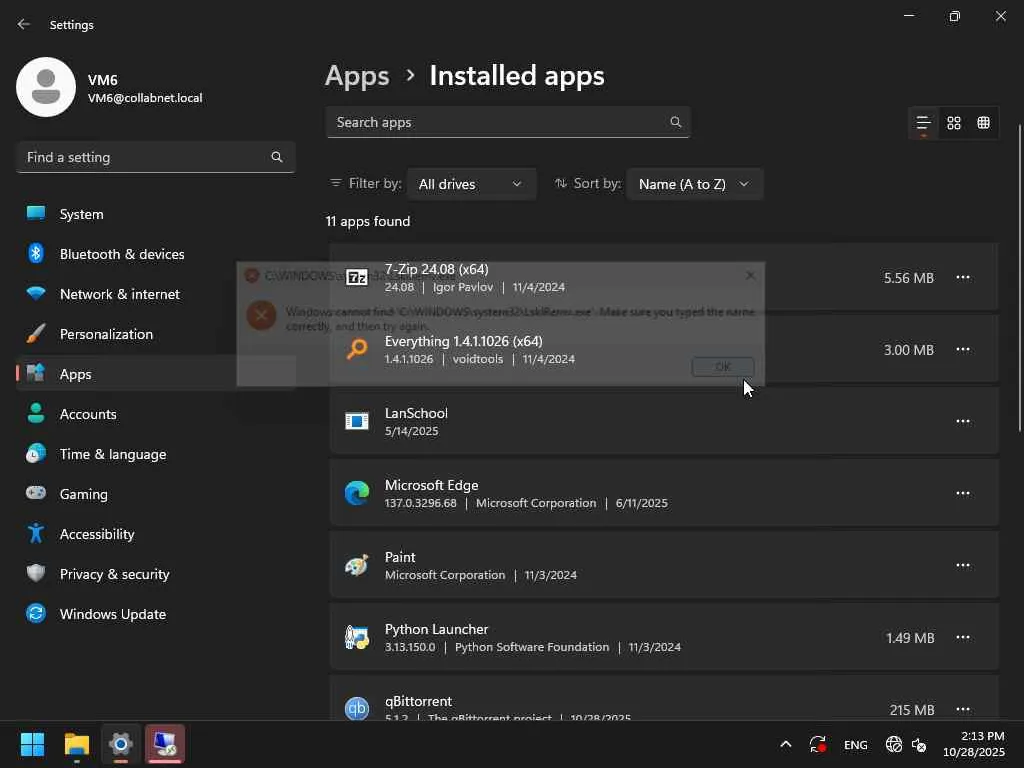Open more options for LanSchool

(963, 421)
